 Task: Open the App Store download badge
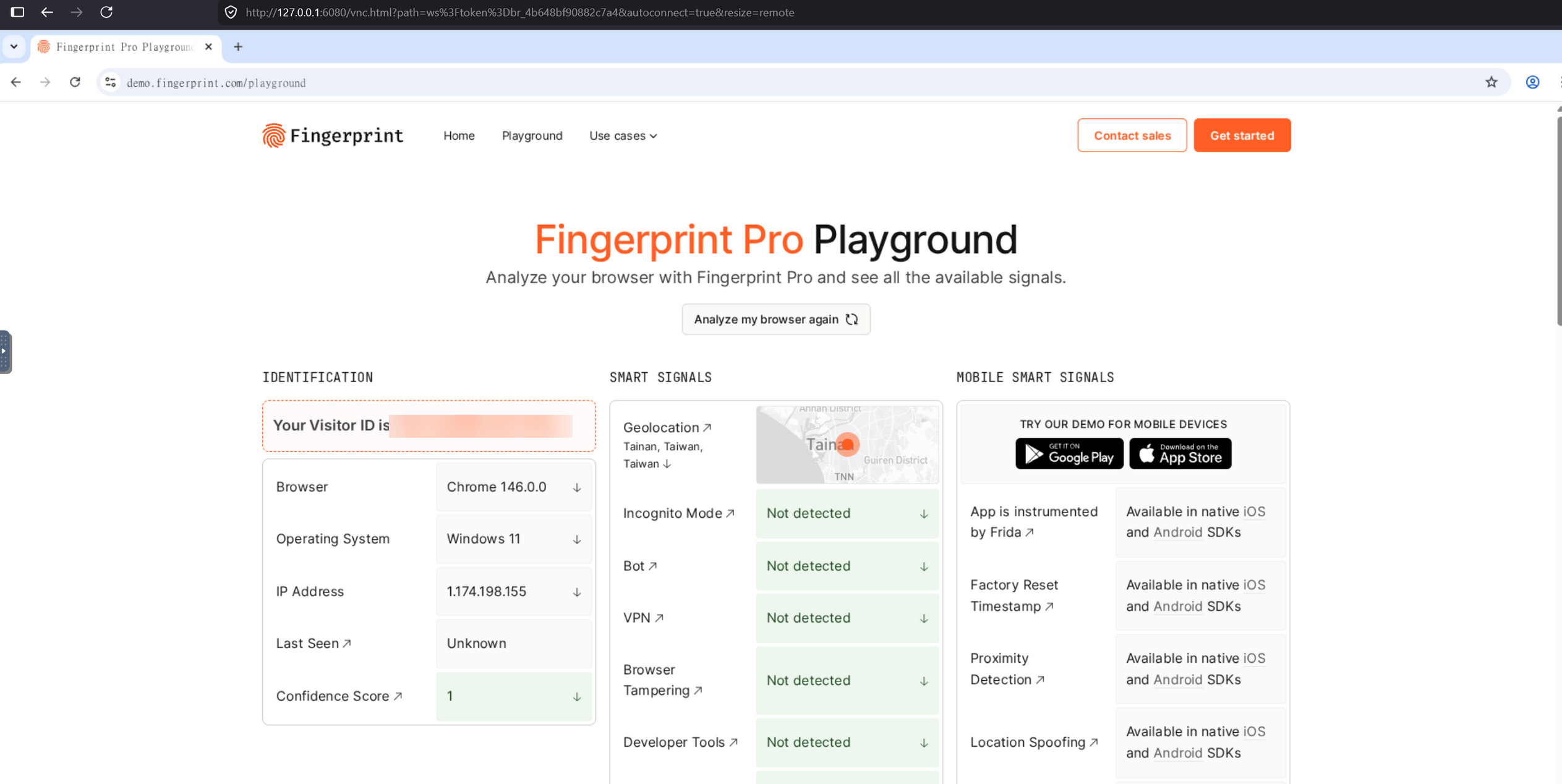pos(1180,454)
